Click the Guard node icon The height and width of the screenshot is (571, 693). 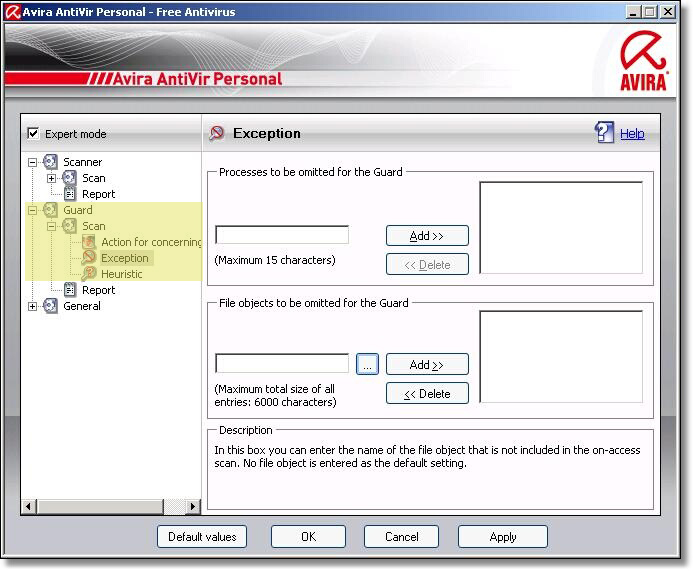pyautogui.click(x=50, y=210)
